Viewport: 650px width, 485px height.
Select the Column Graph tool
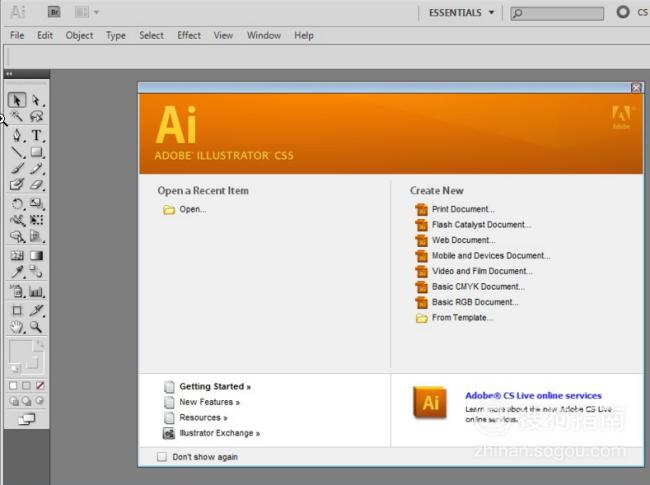click(x=36, y=291)
